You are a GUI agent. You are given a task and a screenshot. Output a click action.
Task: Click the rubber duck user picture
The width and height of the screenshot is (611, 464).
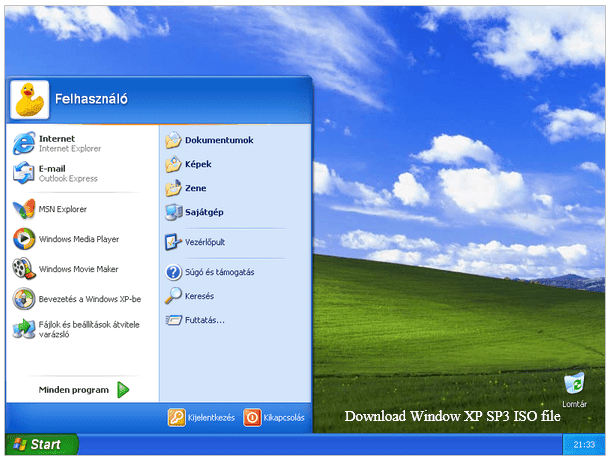point(30,100)
